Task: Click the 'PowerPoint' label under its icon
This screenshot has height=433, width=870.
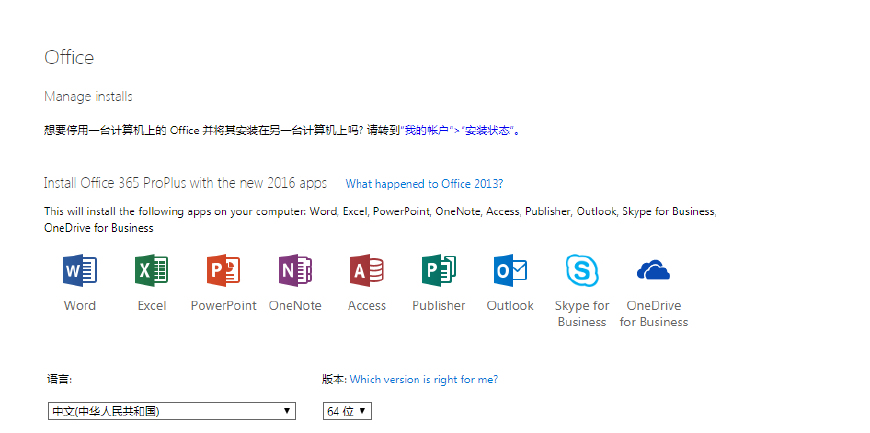Action: point(224,305)
